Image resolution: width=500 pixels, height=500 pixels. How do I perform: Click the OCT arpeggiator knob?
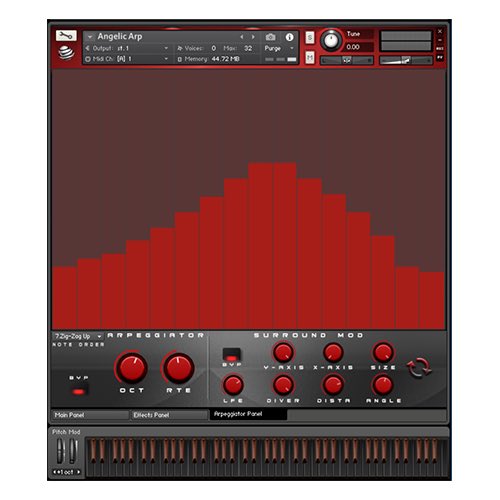click(131, 367)
